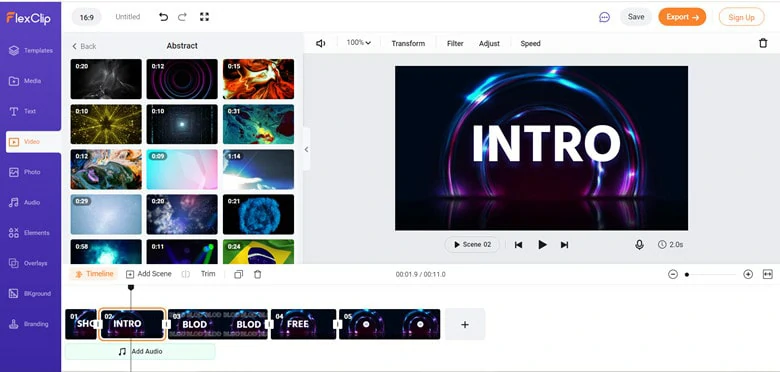Mute the video volume speaker
This screenshot has height=372, width=780.
pyautogui.click(x=321, y=43)
